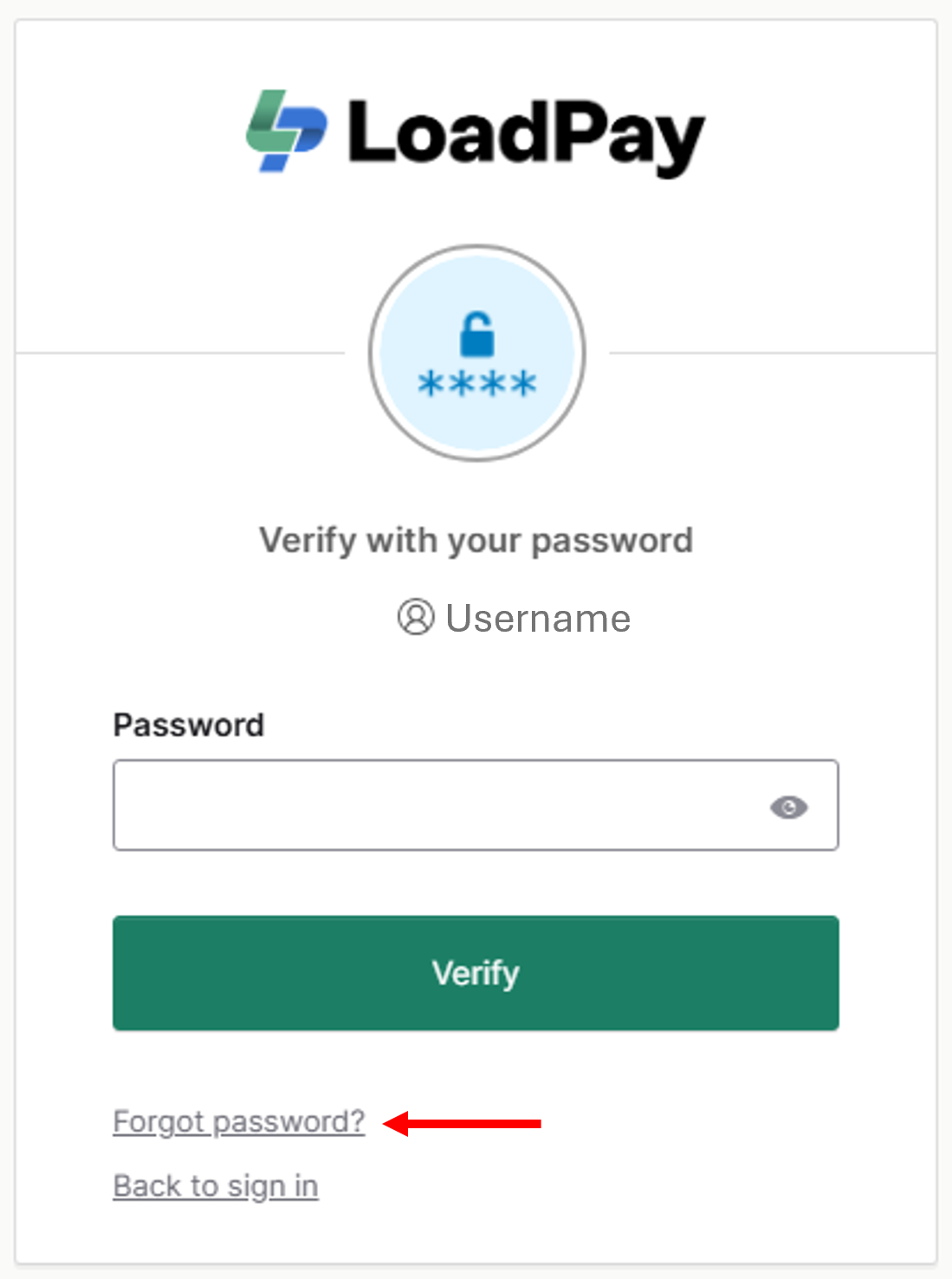This screenshot has height=1279, width=952.
Task: Click the divider line right of the badge
Action: pyautogui.click(x=773, y=353)
